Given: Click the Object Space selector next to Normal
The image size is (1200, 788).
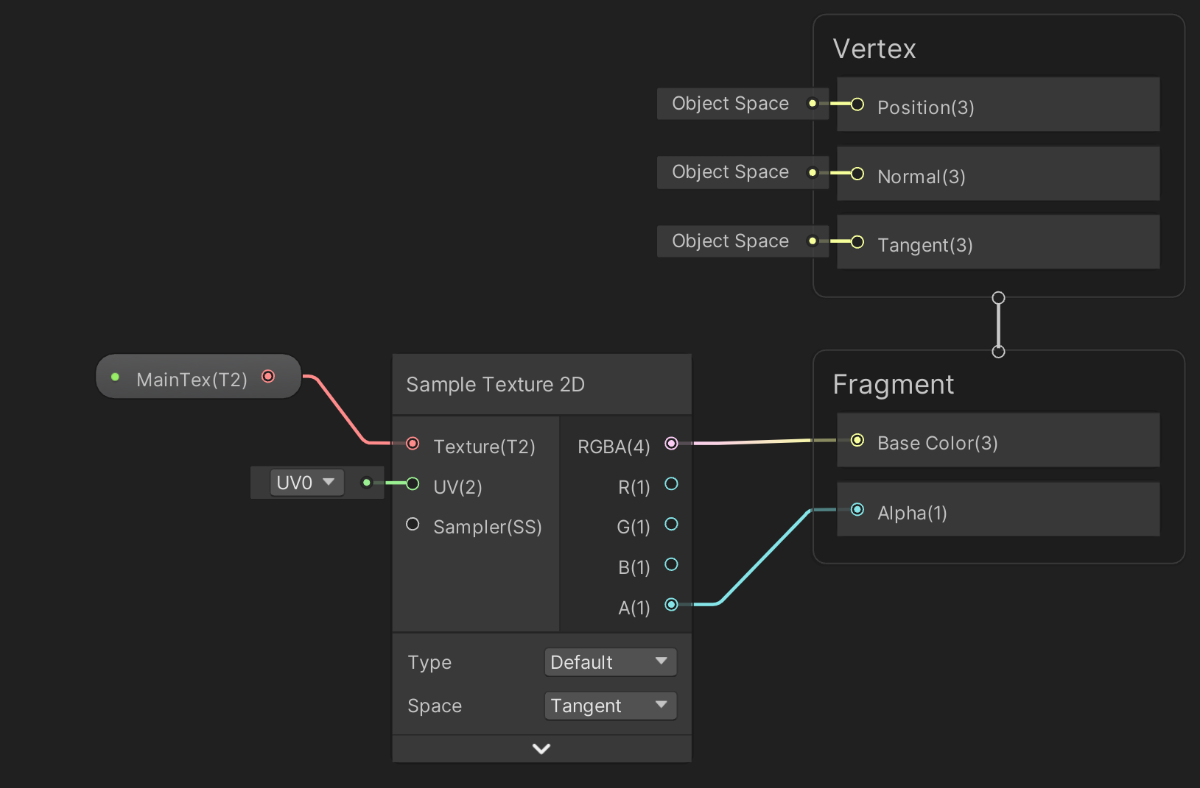Looking at the screenshot, I should [729, 171].
